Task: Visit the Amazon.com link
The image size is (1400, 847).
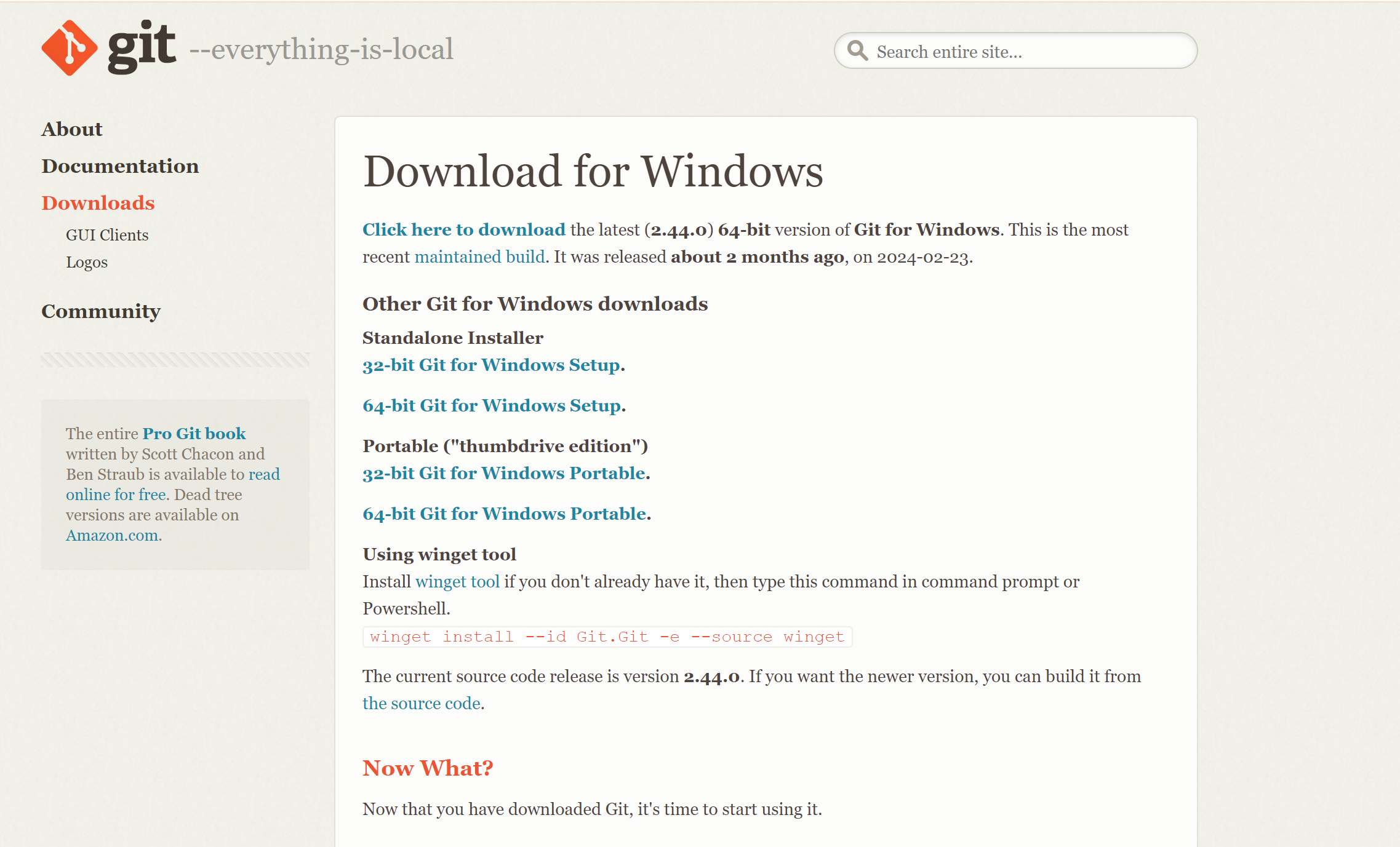Action: pyautogui.click(x=113, y=535)
